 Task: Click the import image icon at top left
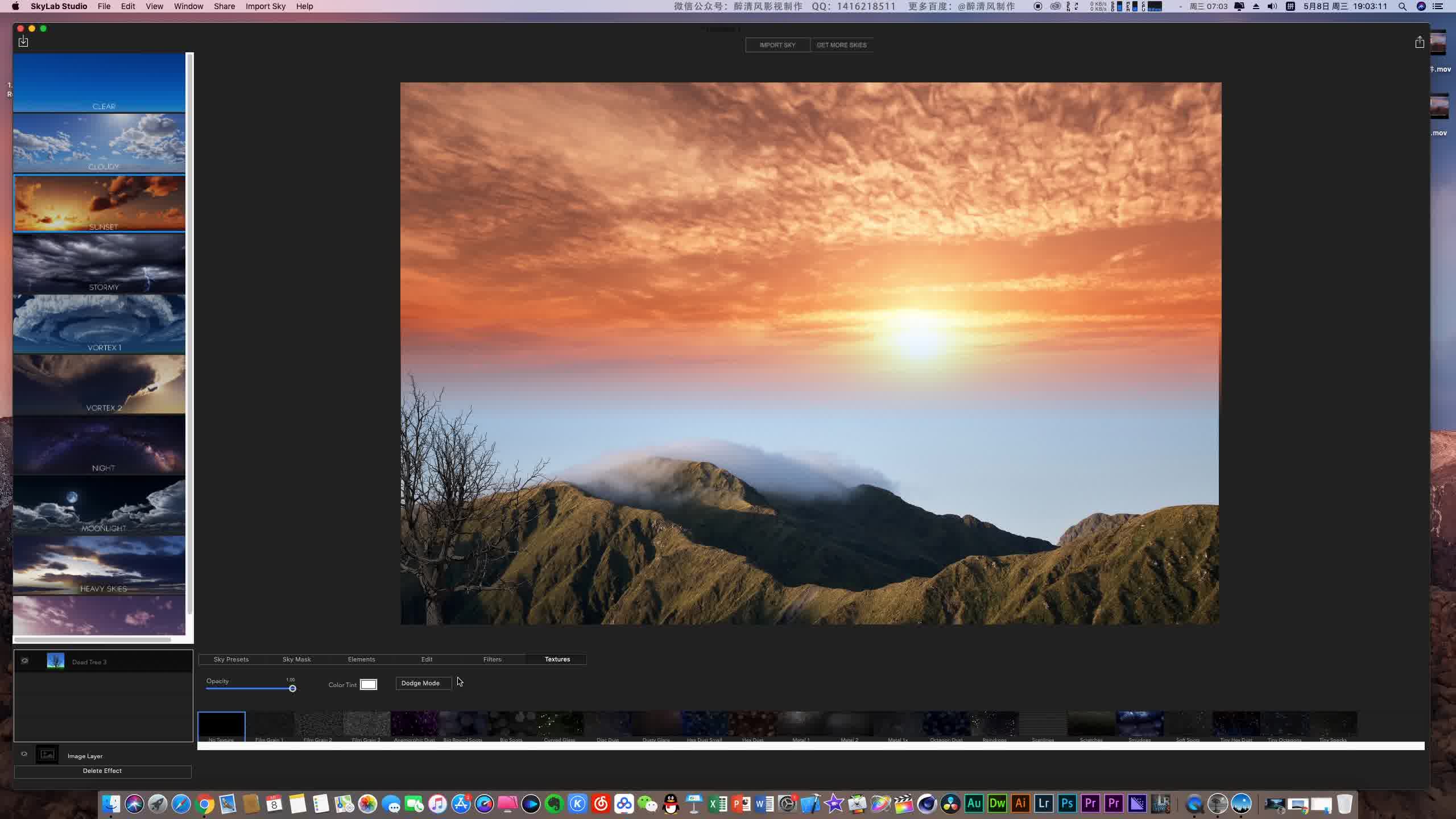tap(23, 42)
